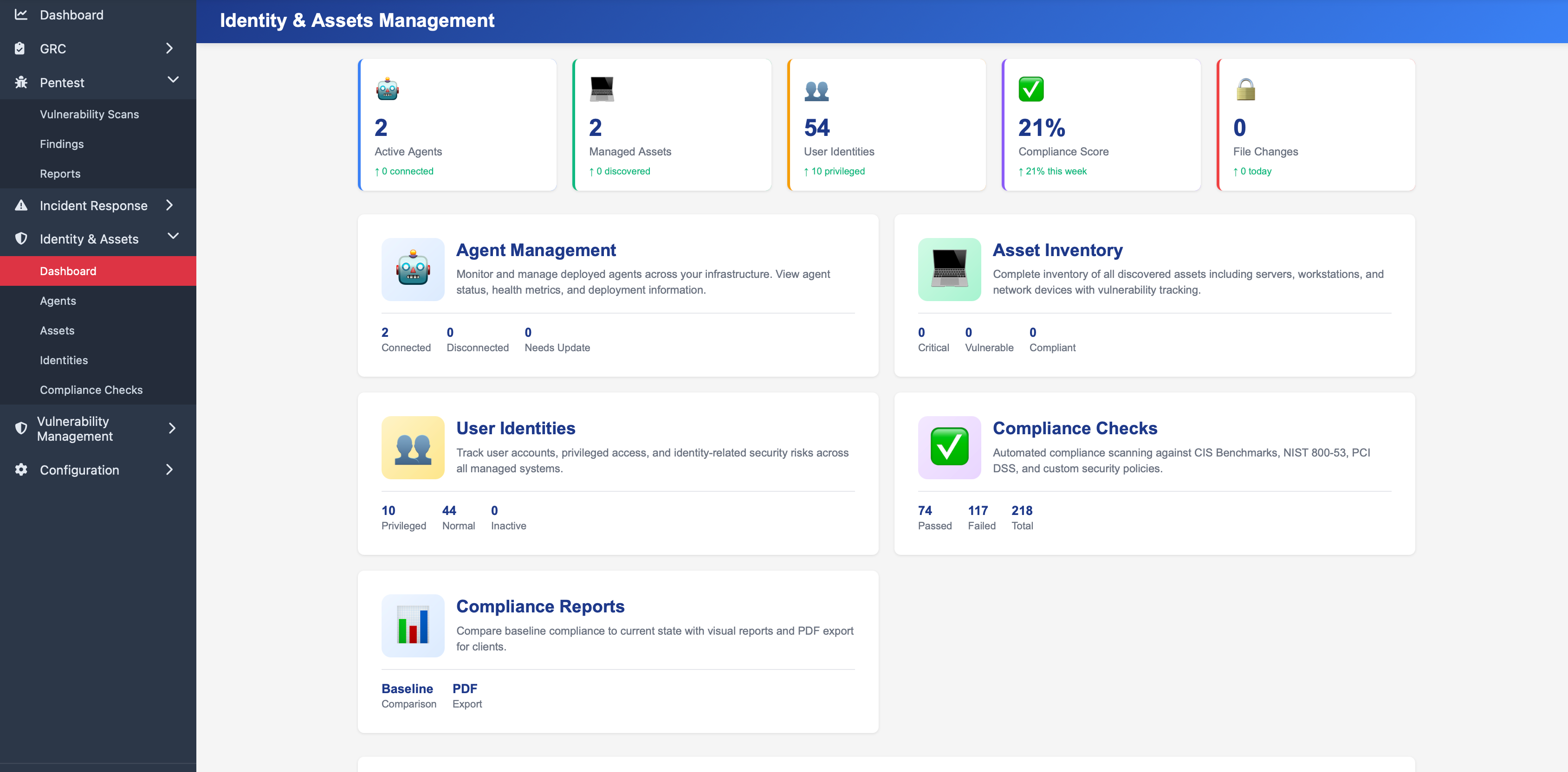This screenshot has width=1568, height=772.
Task: Expand the Incident Response menu
Action: click(170, 205)
